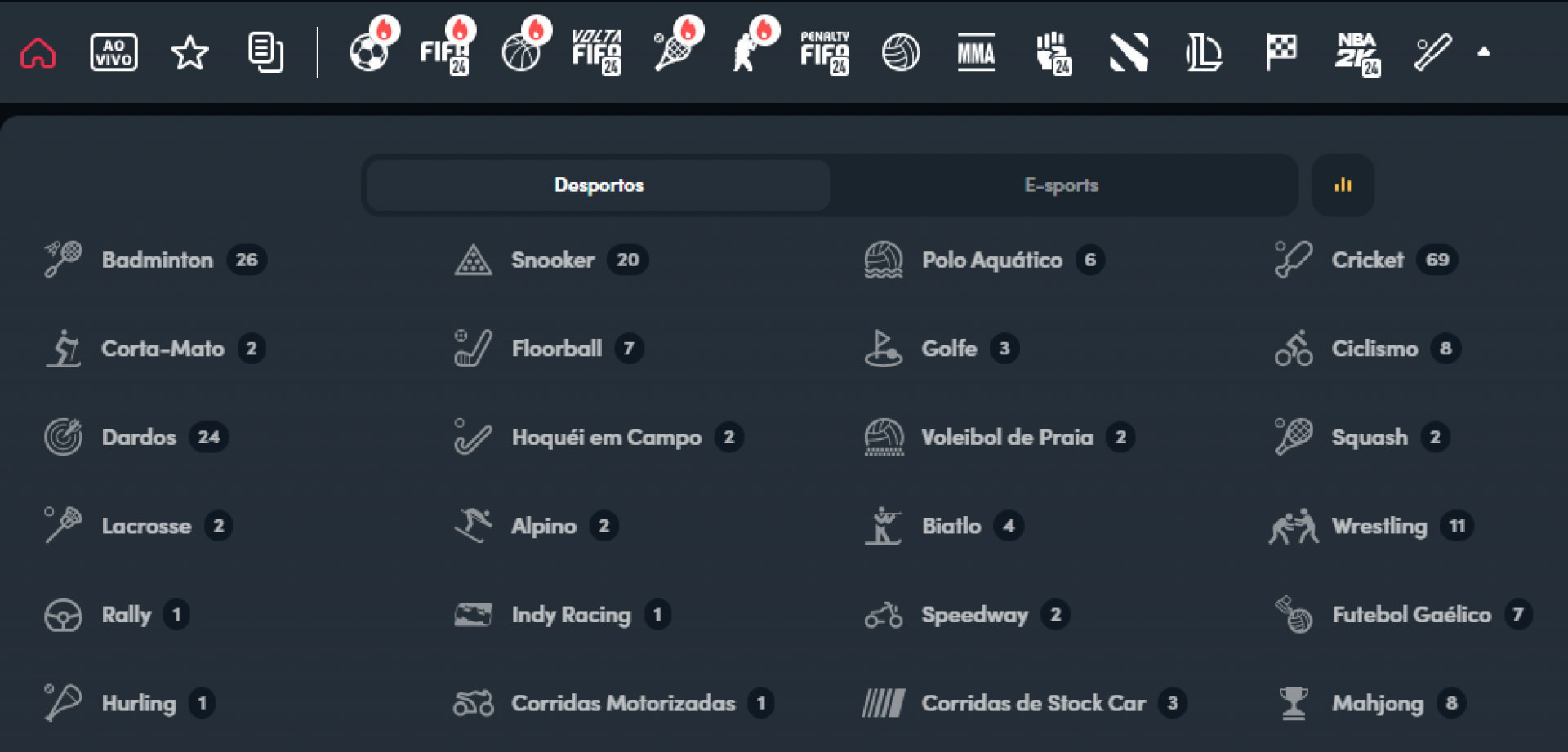Open the NBA 2K24 category
This screenshot has height=752, width=1568.
1356,53
